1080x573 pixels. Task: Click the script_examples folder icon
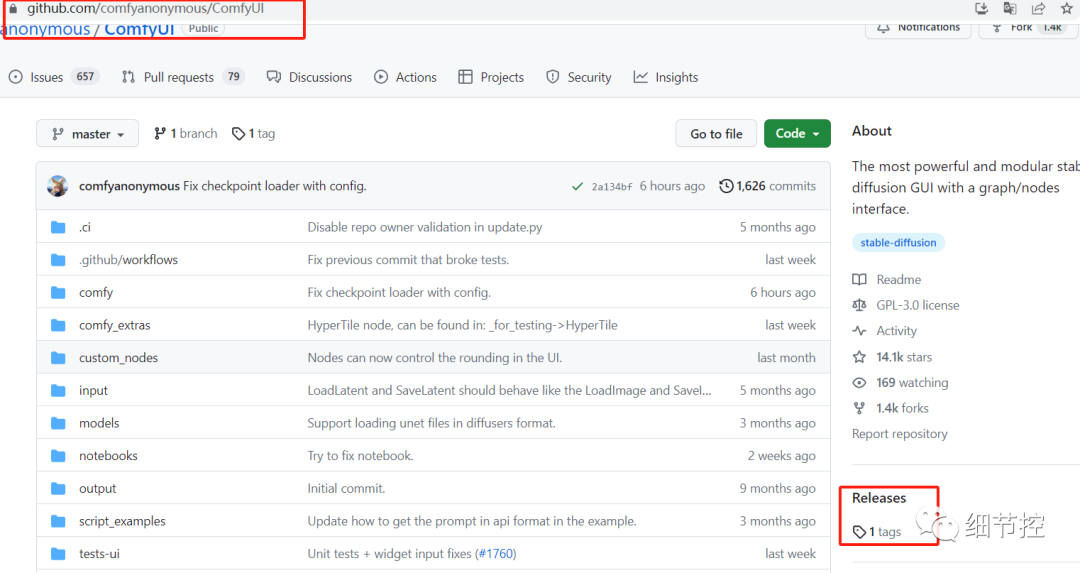pyautogui.click(x=59, y=521)
